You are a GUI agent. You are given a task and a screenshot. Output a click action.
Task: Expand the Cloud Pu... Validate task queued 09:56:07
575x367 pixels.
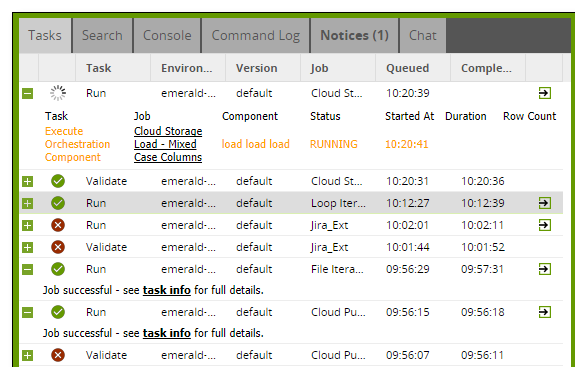click(x=28, y=355)
